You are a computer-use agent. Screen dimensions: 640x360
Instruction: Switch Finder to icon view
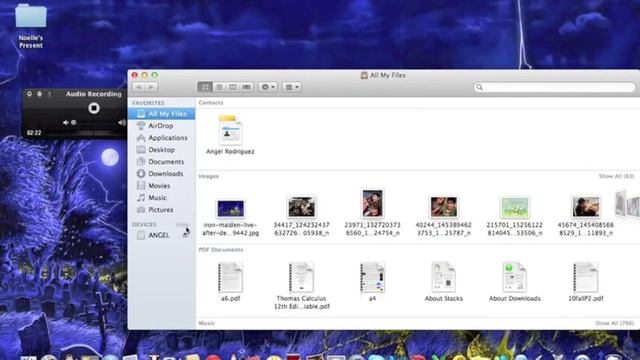(205, 87)
